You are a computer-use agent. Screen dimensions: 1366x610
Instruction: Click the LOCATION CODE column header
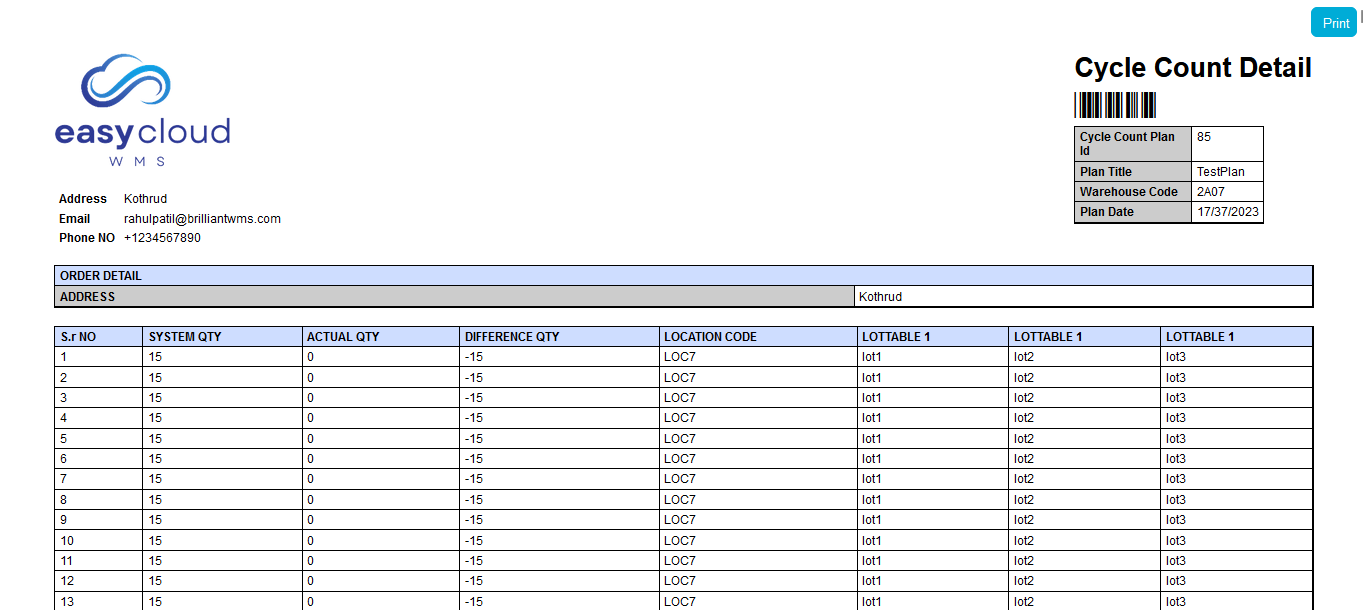tap(710, 337)
